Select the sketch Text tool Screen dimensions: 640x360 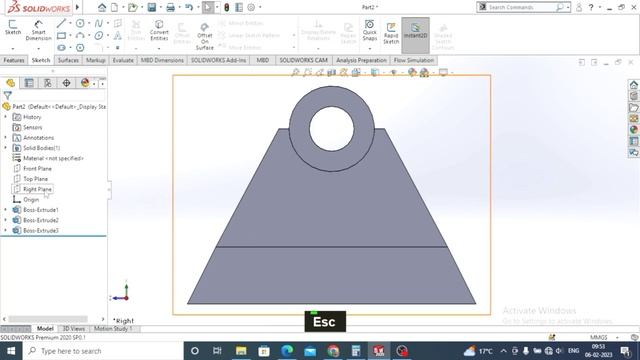pyautogui.click(x=118, y=36)
